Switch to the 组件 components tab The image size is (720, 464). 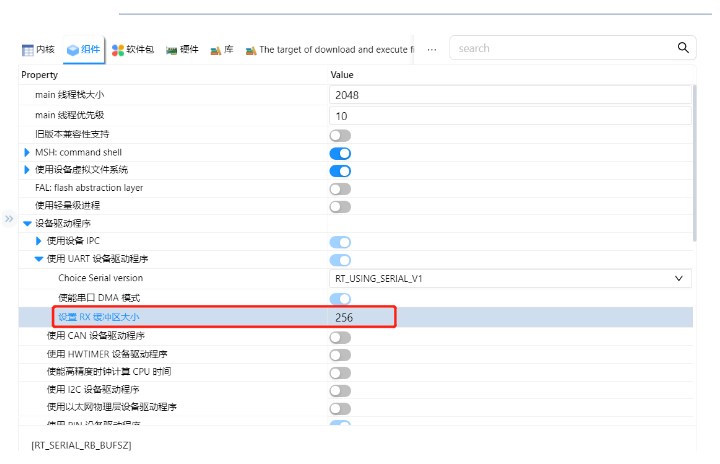coord(83,49)
